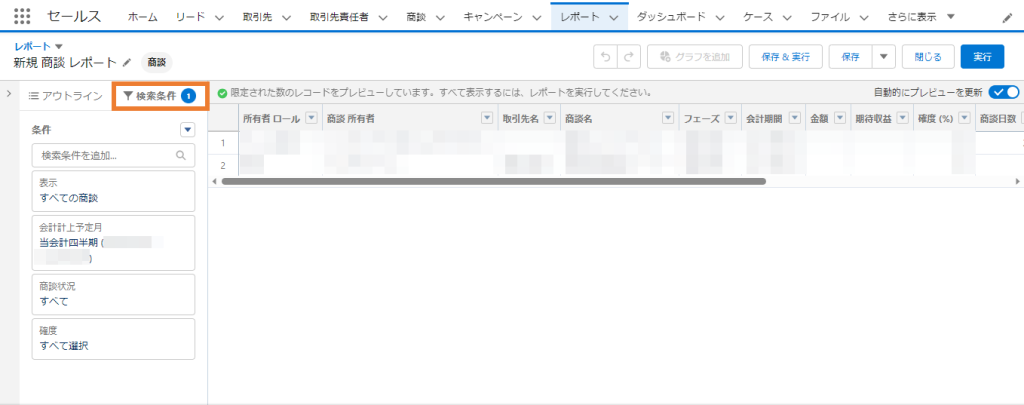Open the 期待収益 column menu
The width and height of the screenshot is (1024, 405).
[x=903, y=118]
